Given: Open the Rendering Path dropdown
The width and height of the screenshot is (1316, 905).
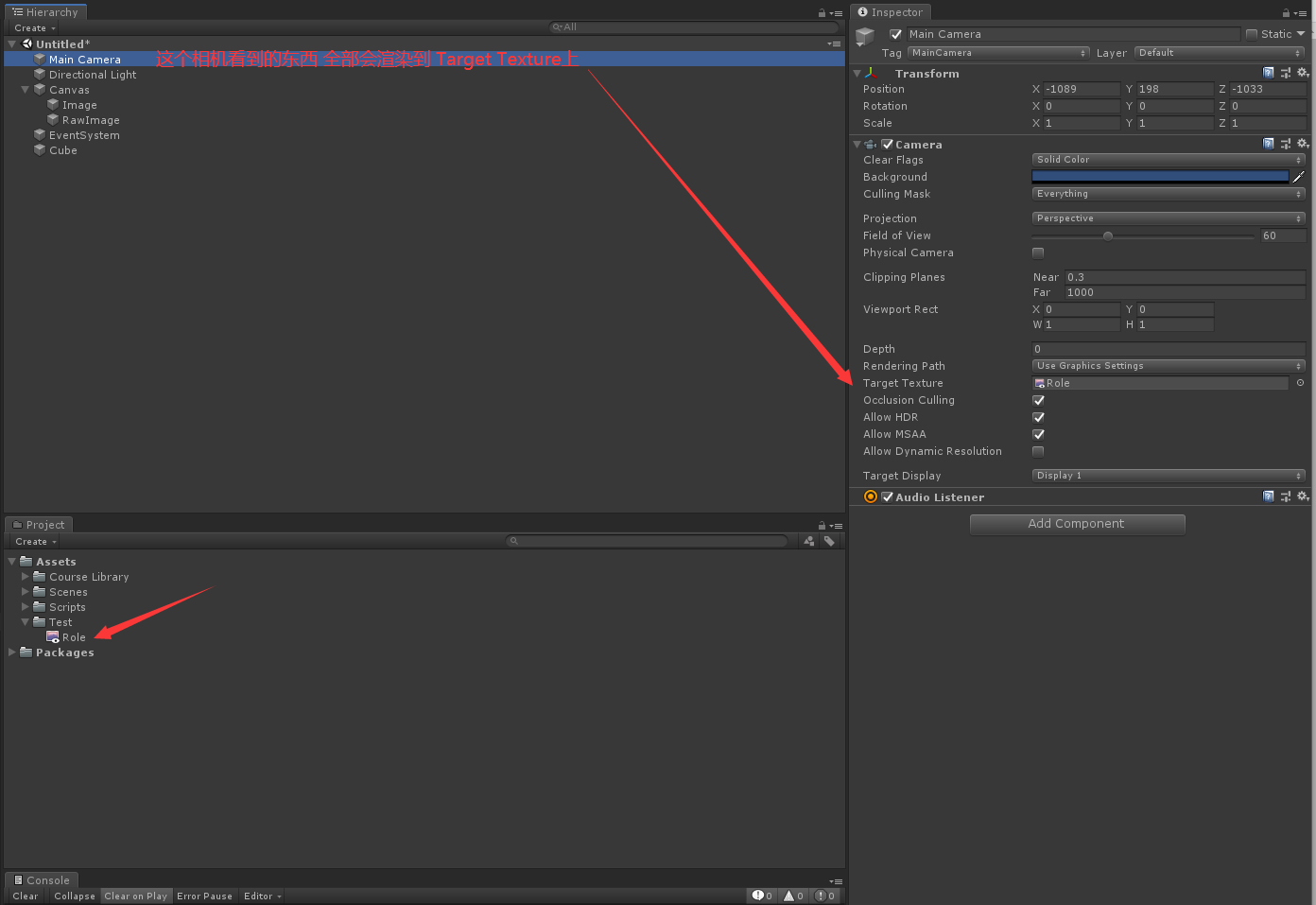Looking at the screenshot, I should [x=1169, y=366].
